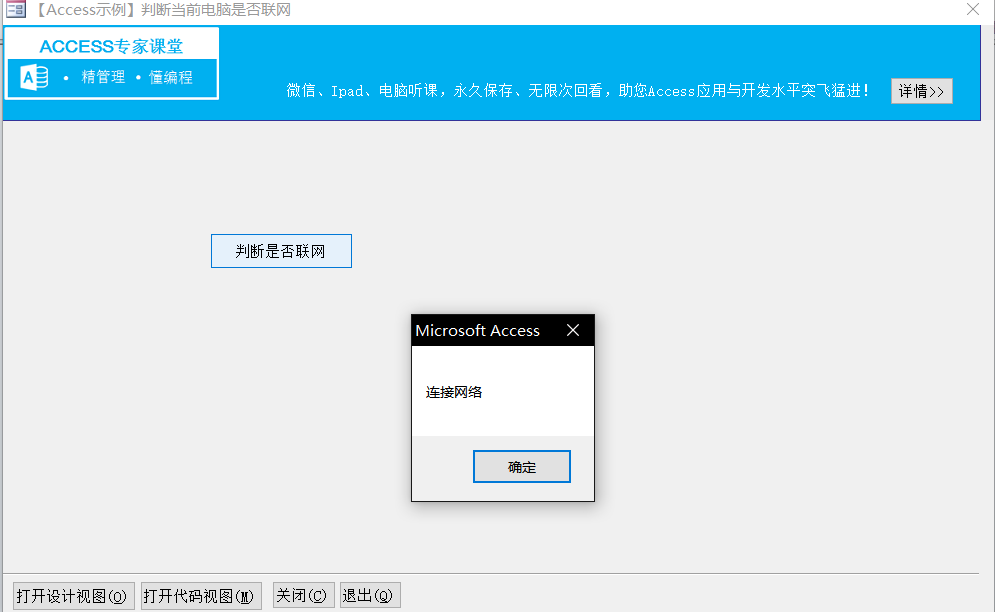995x612 pixels.
Task: Close the Microsoft Access message dialog
Action: click(x=573, y=330)
